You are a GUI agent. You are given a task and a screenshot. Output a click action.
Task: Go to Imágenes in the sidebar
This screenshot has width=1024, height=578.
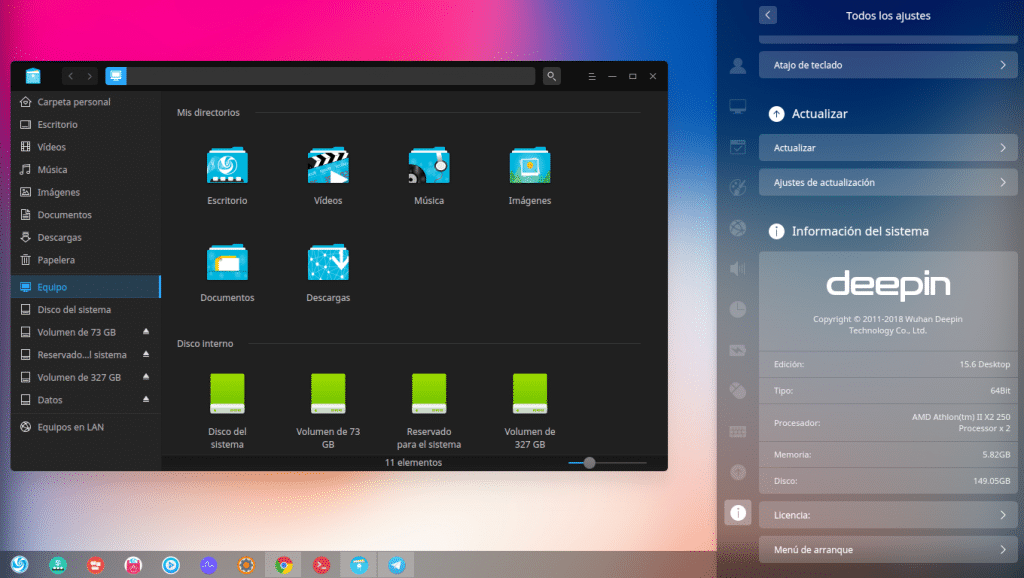pyautogui.click(x=86, y=192)
